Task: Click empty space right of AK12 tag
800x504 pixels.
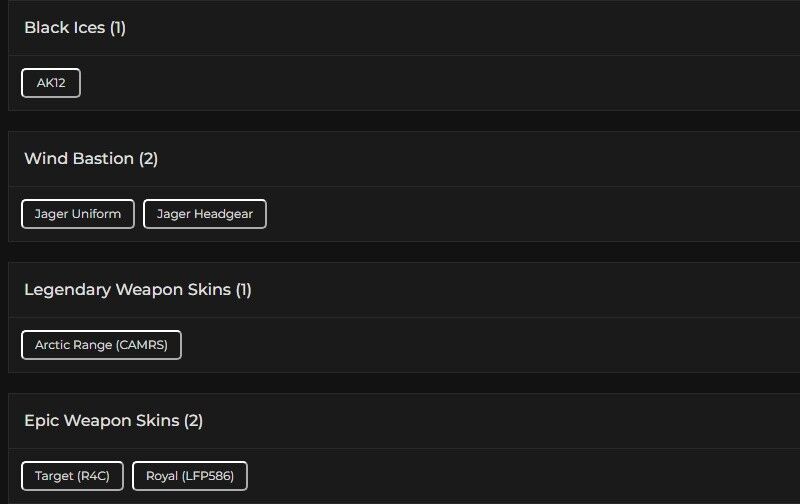Action: point(400,83)
